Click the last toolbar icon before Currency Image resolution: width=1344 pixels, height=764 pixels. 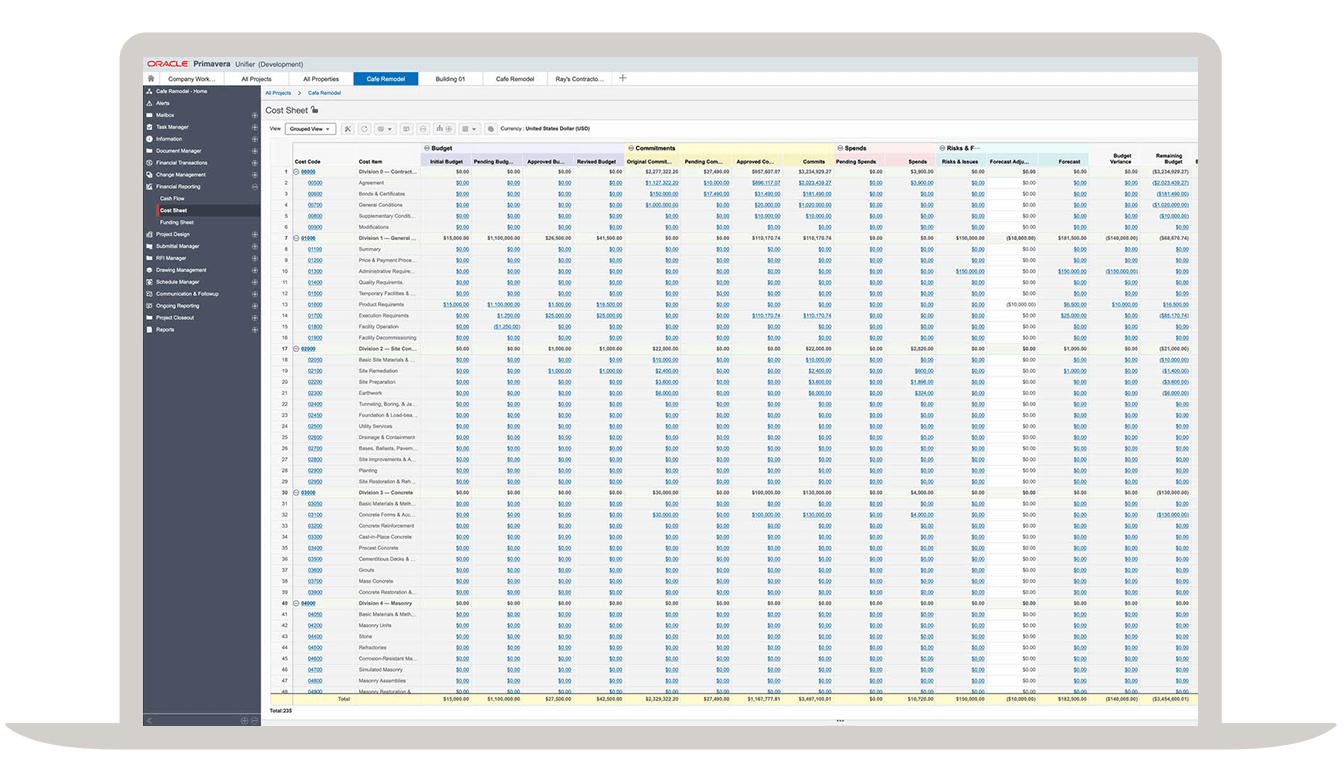(490, 129)
